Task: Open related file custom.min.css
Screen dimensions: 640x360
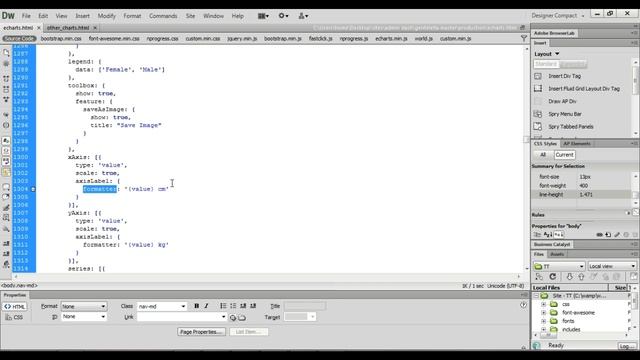Action: coord(203,38)
